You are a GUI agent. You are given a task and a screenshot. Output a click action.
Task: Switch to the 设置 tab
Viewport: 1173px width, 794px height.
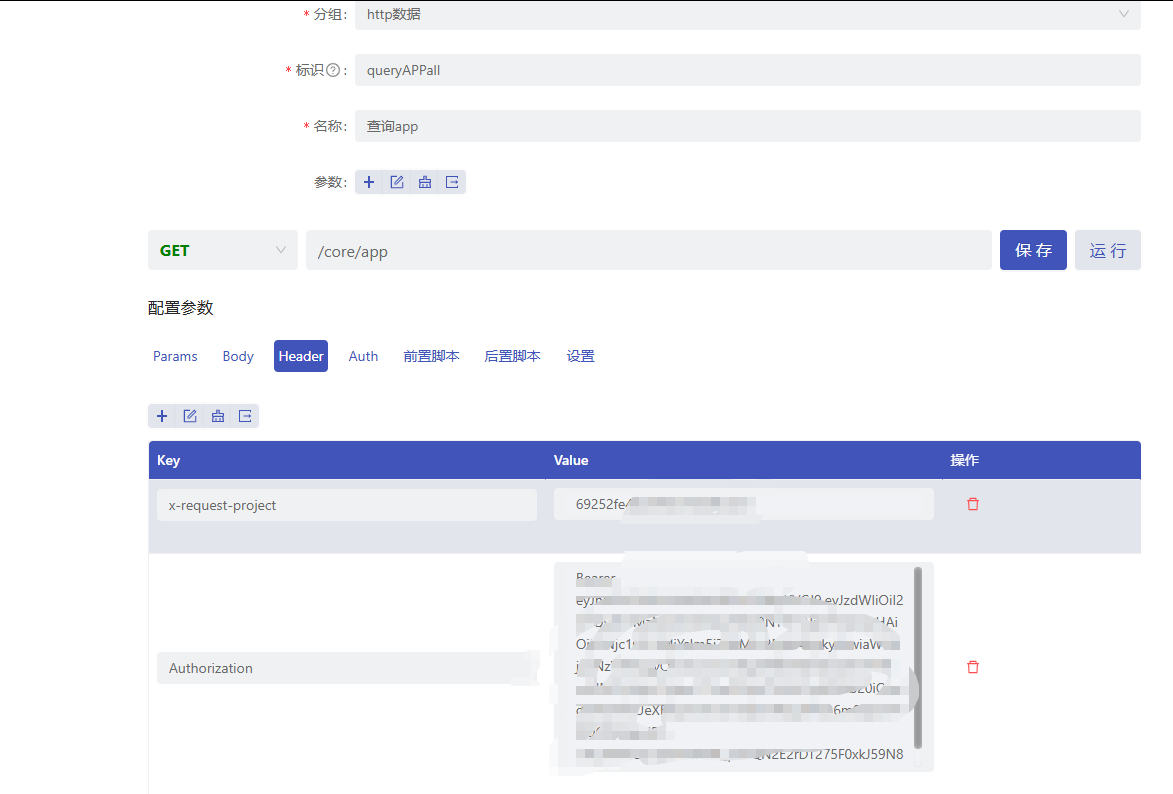pyautogui.click(x=580, y=356)
